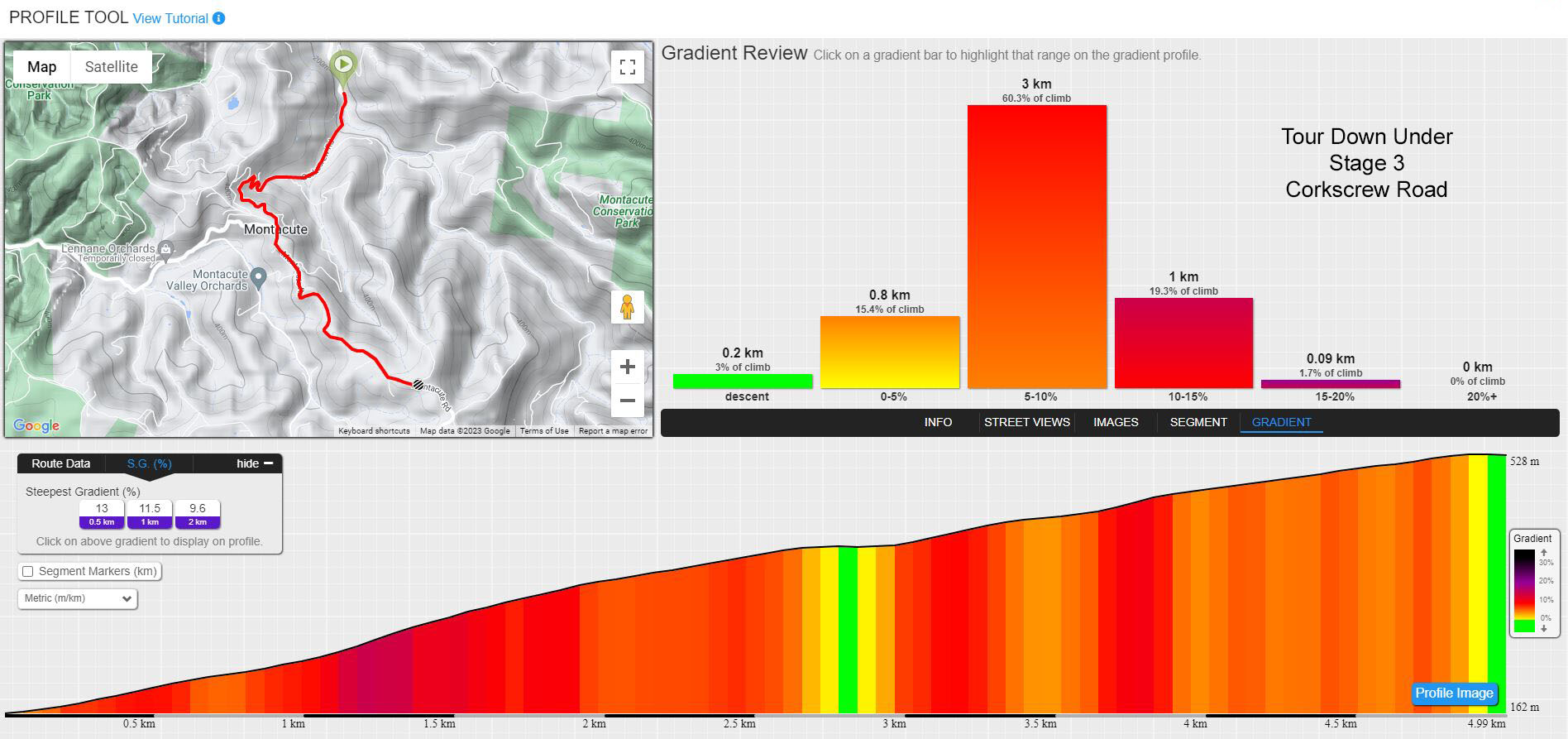Screen dimensions: 1568x739
Task: Select the Route Data tab
Action: [61, 463]
